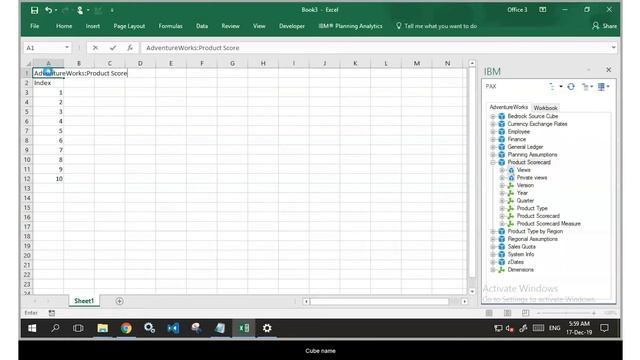
Task: Open Google Chrome from the taskbar
Action: 126,328
